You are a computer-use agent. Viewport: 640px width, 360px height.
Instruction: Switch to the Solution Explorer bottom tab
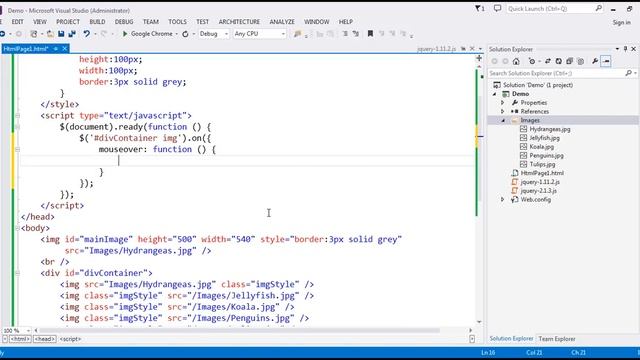pyautogui.click(x=511, y=339)
